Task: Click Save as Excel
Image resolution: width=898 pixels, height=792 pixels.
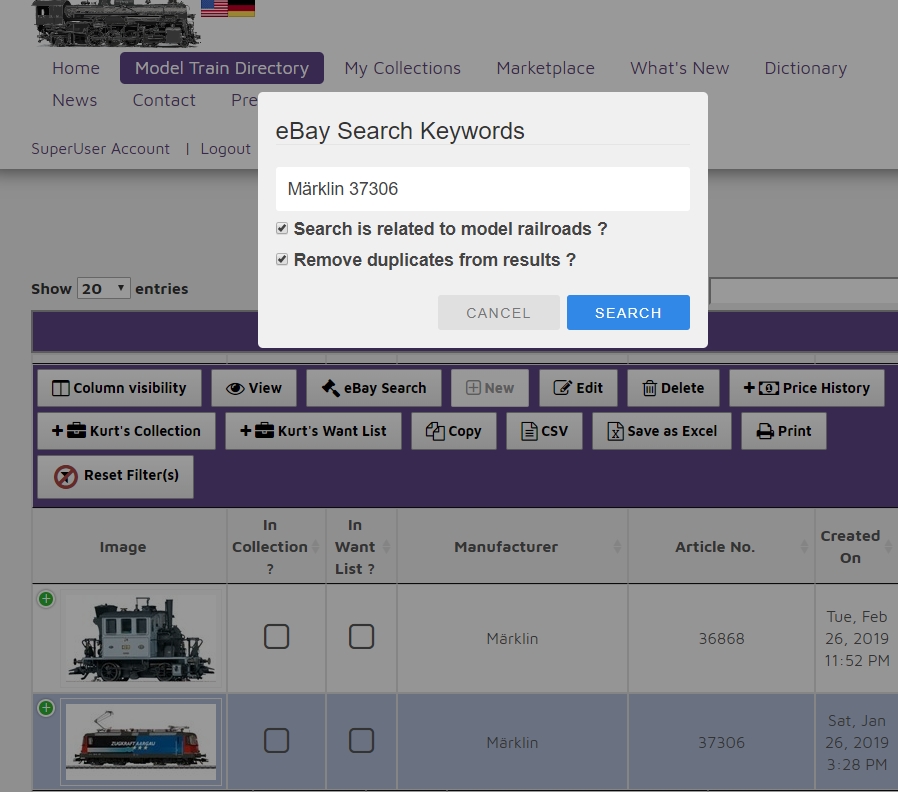Action: click(662, 431)
